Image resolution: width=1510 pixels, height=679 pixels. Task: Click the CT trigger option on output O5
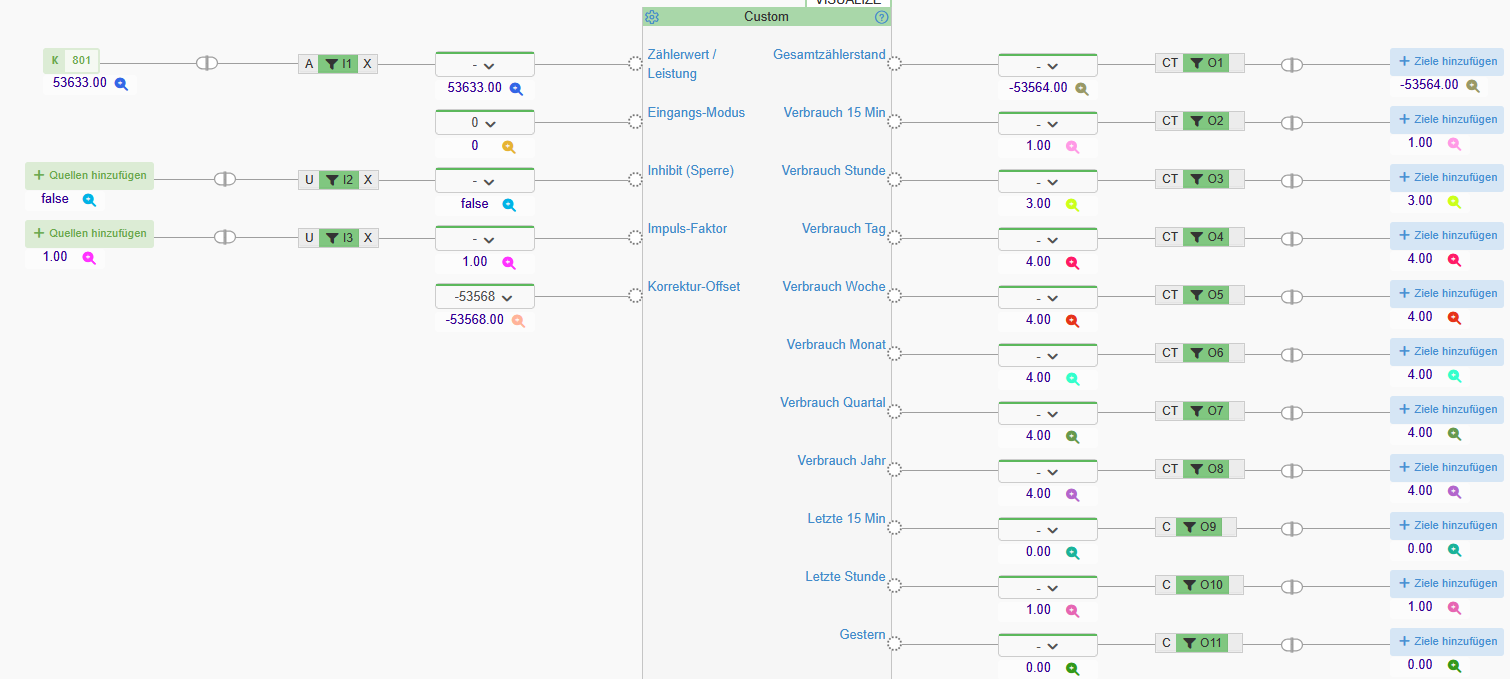coord(1169,295)
